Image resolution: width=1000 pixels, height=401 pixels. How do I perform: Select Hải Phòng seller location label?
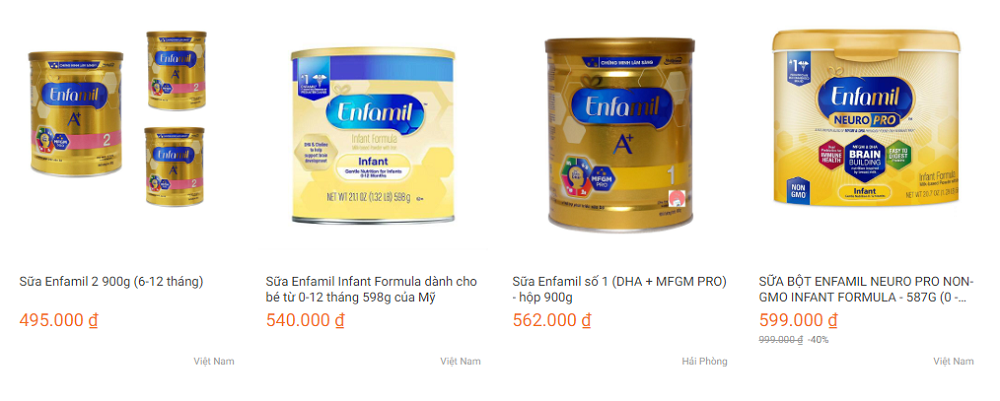click(704, 361)
